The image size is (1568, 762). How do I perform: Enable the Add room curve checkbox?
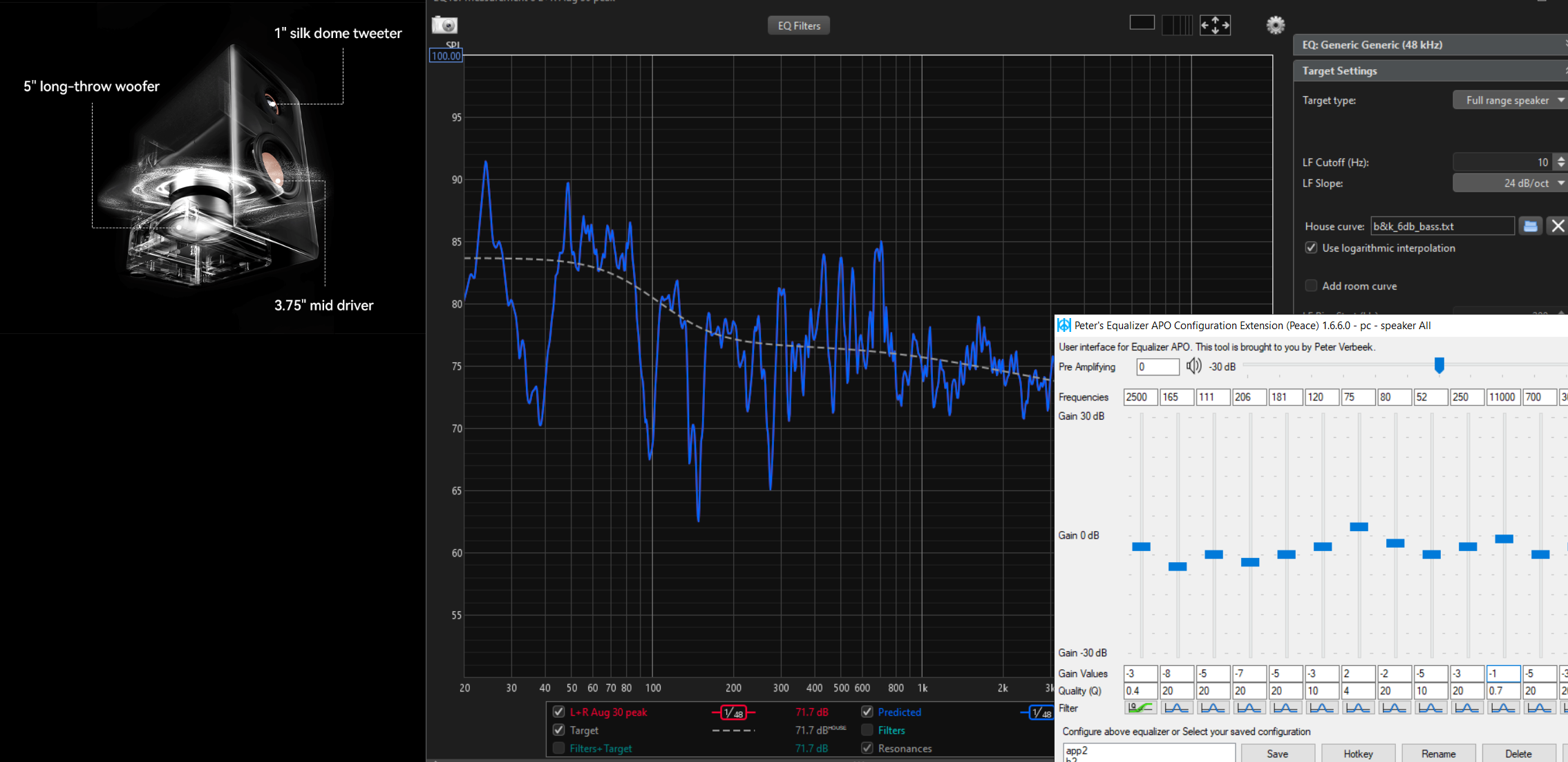[x=1311, y=286]
